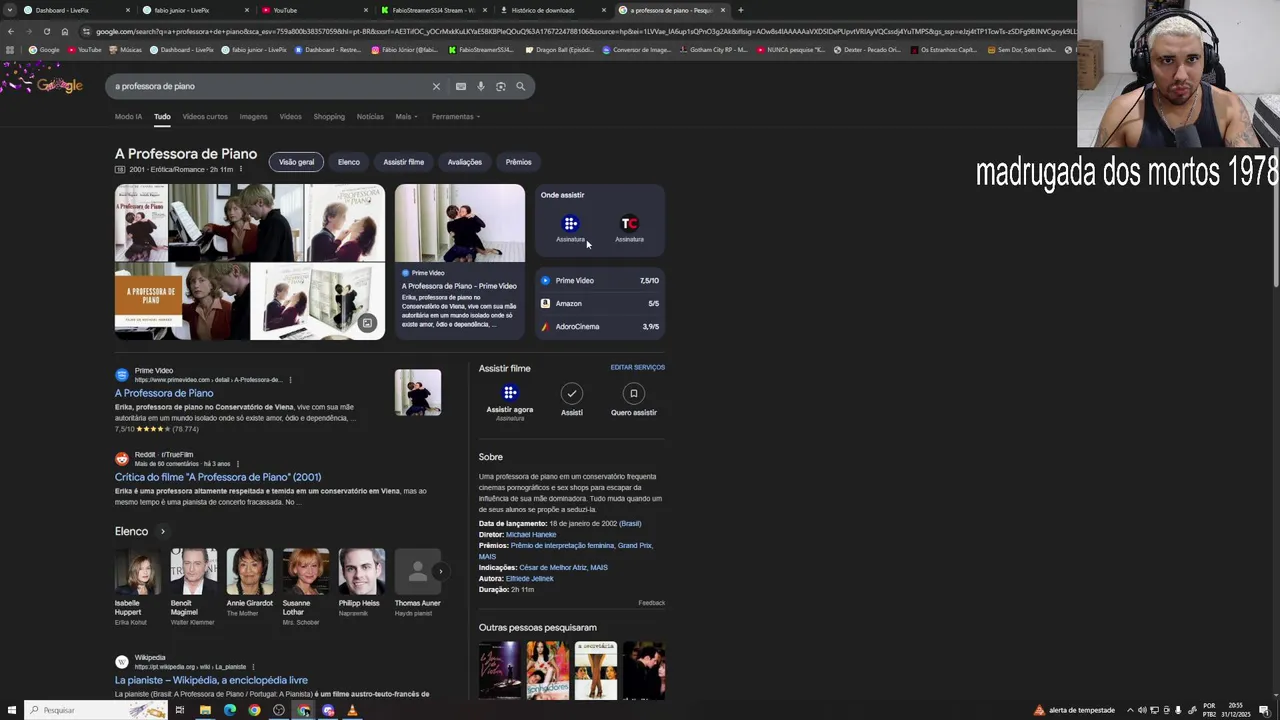
Task: Click Annie Girardot cast photo
Action: click(x=249, y=571)
